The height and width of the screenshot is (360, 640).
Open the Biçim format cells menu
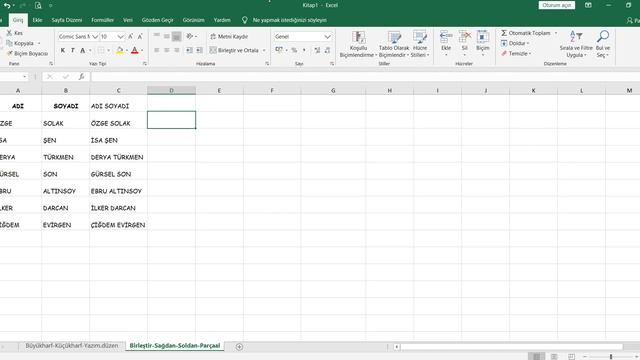(x=482, y=43)
